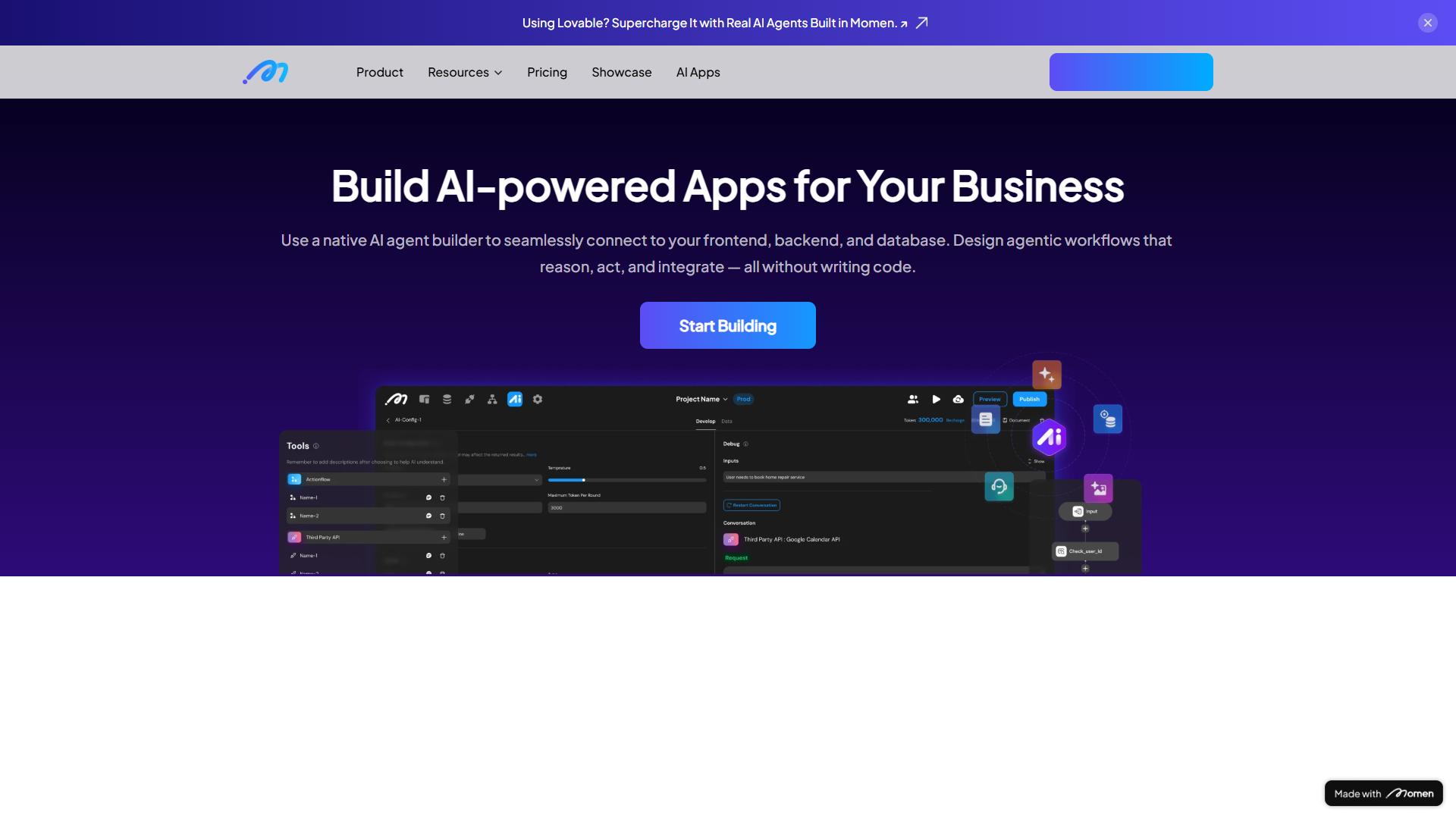This screenshot has height=819, width=1456.
Task: Switch to the Develop tab
Action: (705, 421)
